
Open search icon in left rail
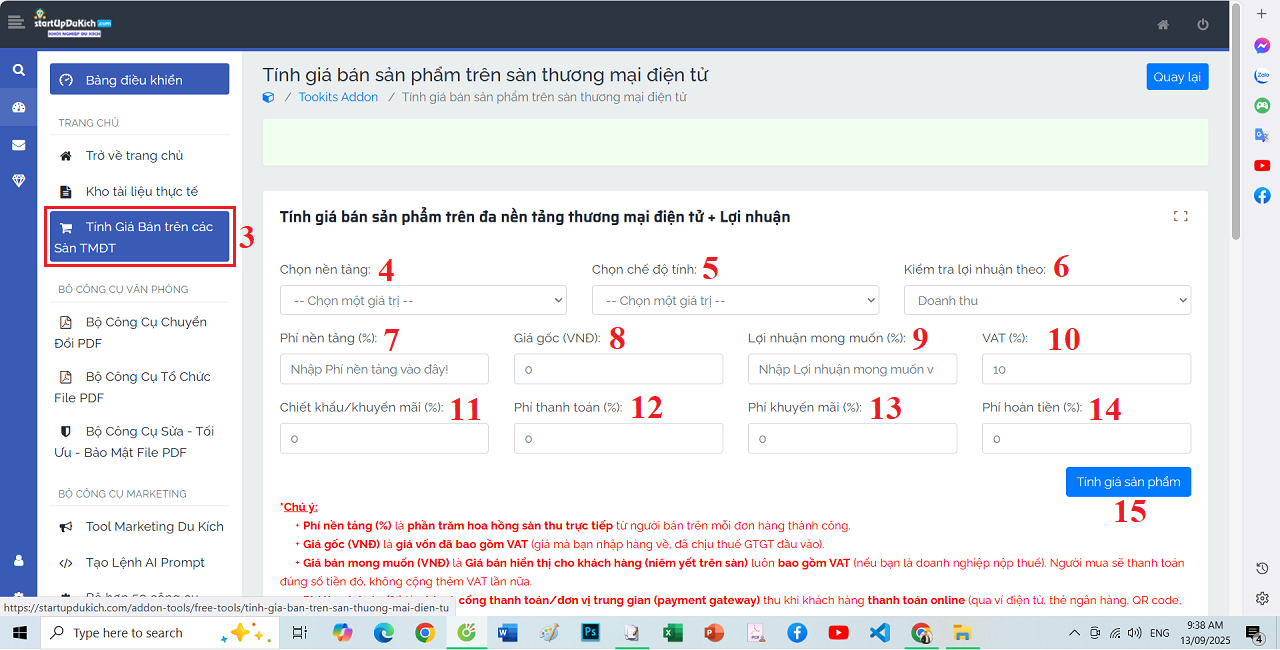[x=18, y=70]
